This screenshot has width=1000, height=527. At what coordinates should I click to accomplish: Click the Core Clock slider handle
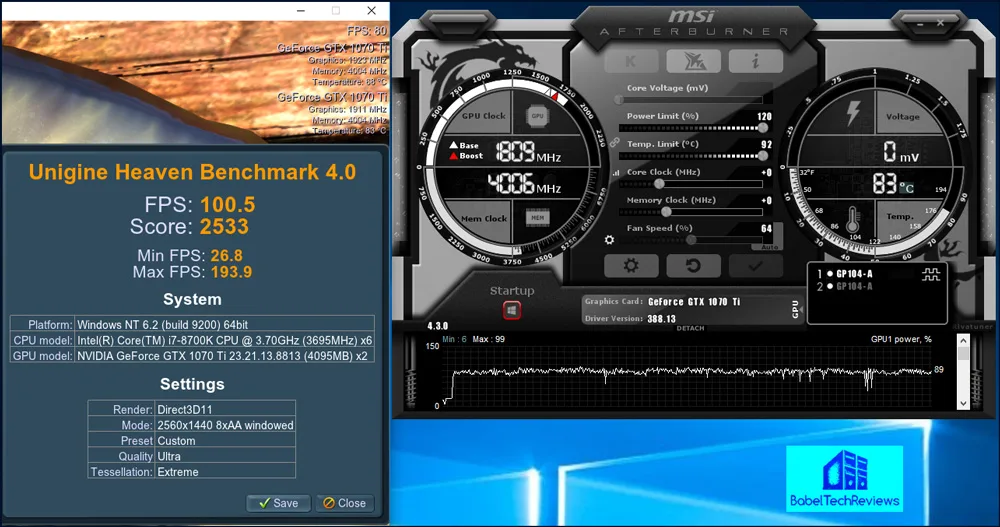point(659,184)
